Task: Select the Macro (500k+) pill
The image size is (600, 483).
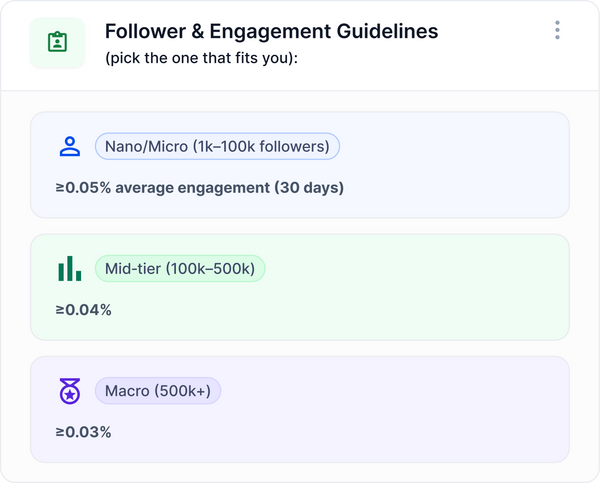Action: coord(157,391)
